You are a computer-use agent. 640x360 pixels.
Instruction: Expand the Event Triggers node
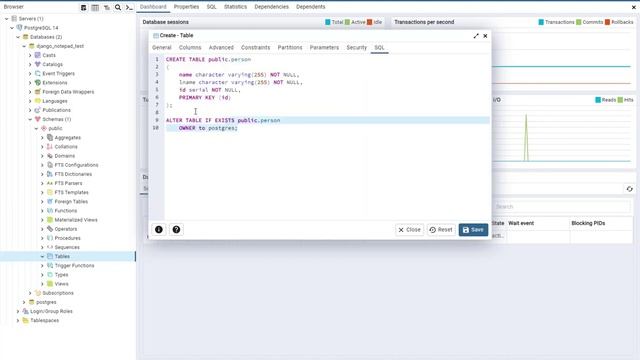click(x=30, y=73)
